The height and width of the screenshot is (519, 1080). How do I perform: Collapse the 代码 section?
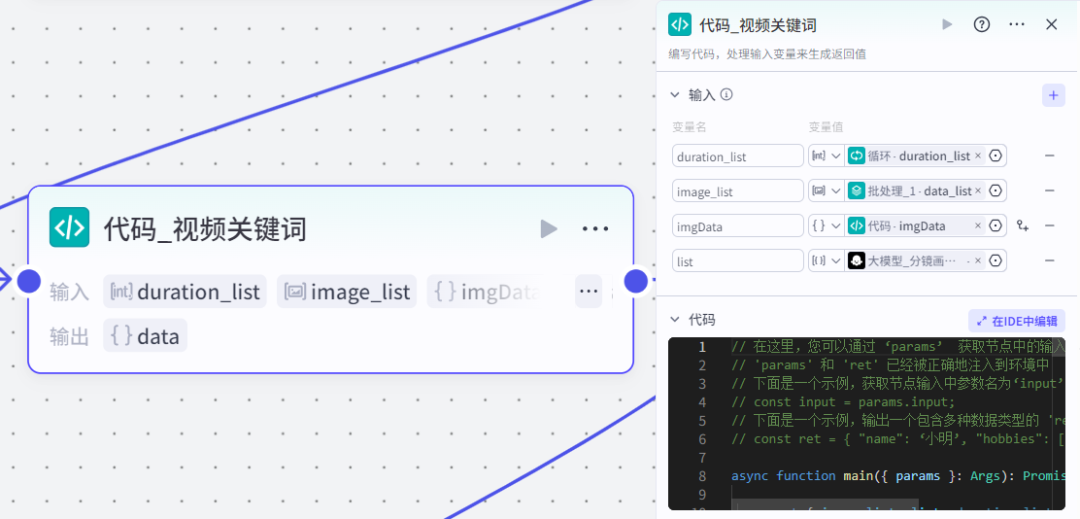click(675, 319)
